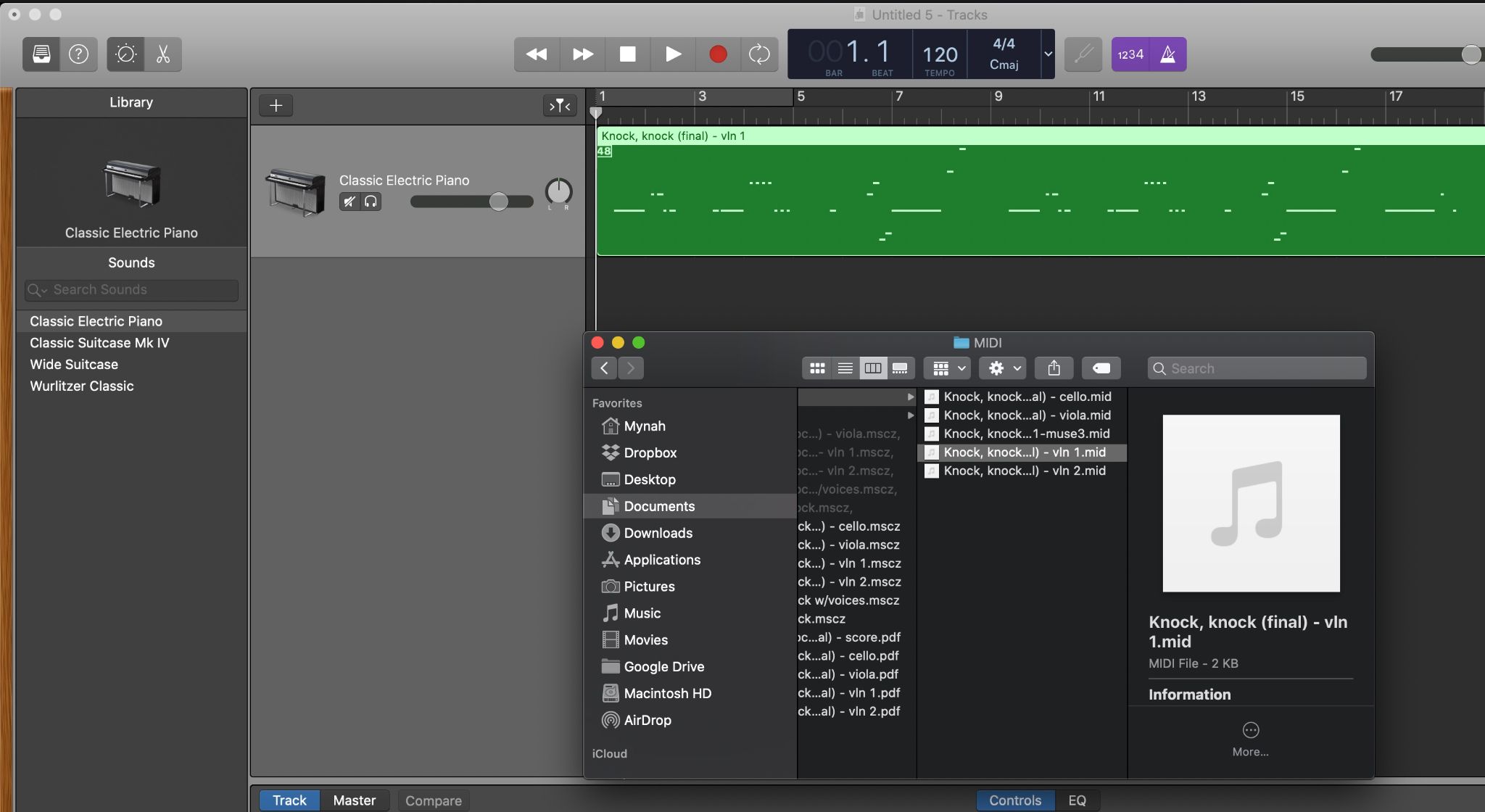
Task: Open the Editors scissors icon
Action: 163,54
